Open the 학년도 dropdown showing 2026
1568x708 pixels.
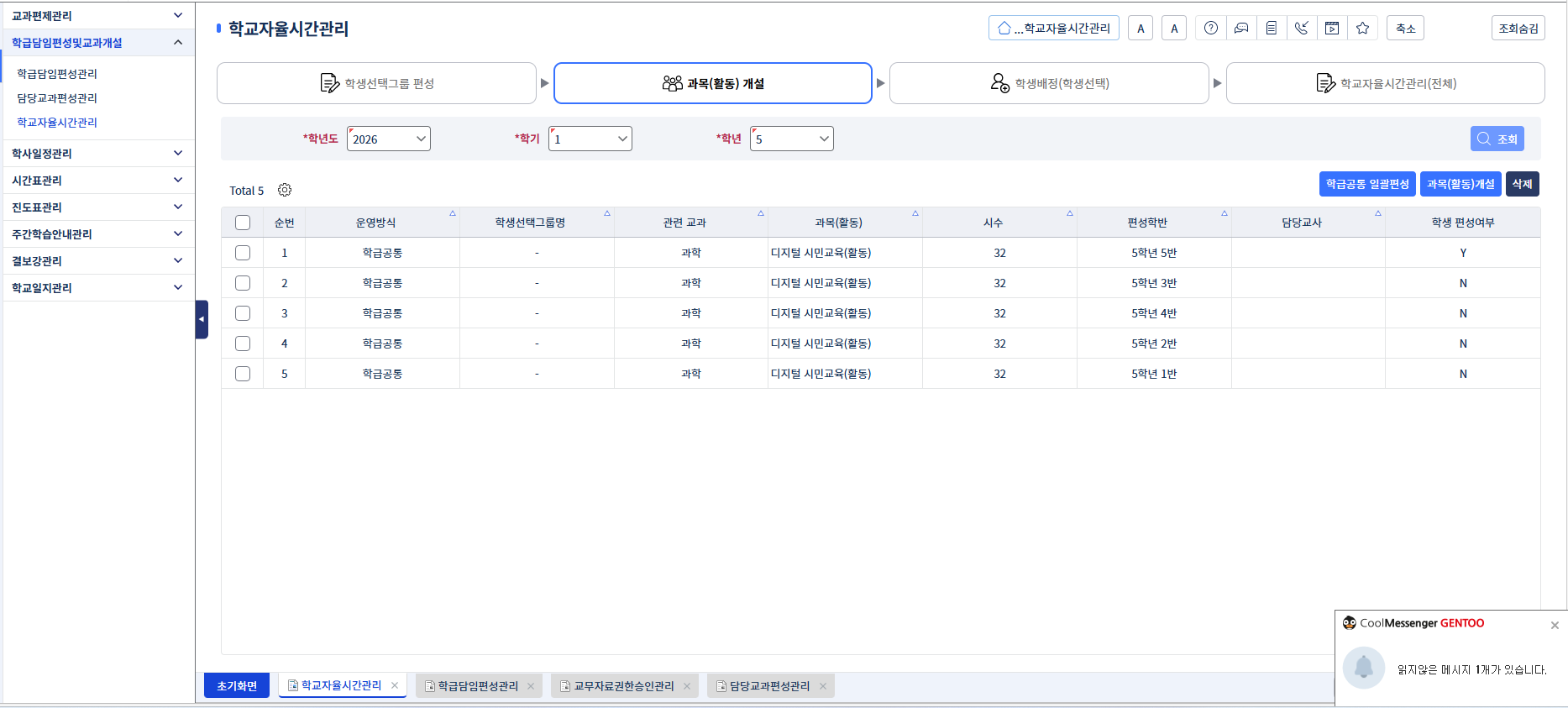tap(388, 139)
